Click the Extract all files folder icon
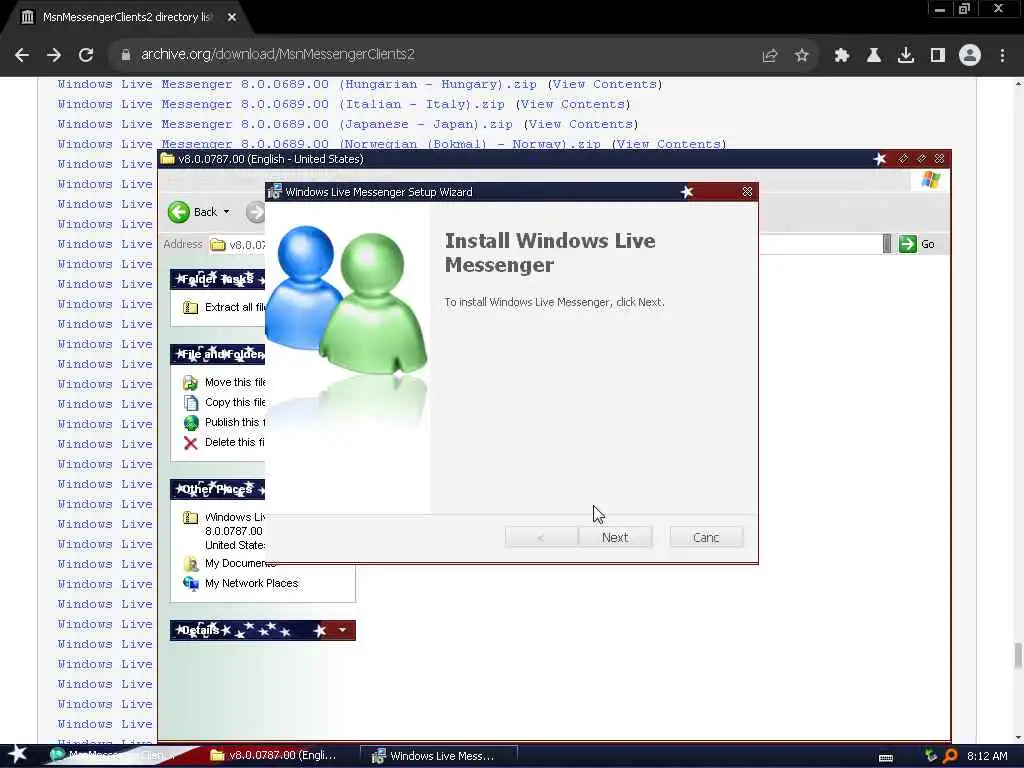The height and width of the screenshot is (768, 1024). pyautogui.click(x=191, y=307)
